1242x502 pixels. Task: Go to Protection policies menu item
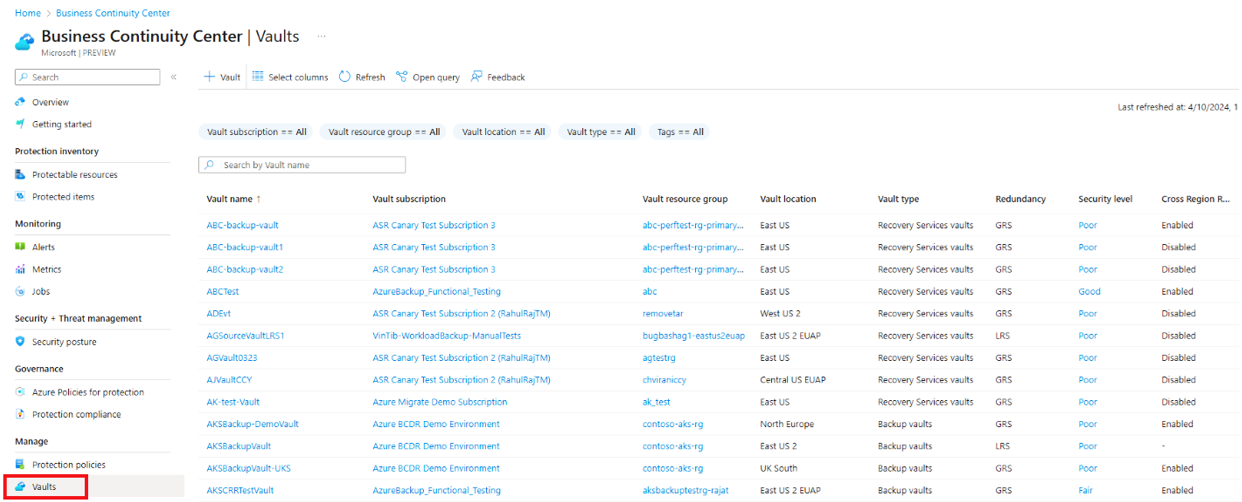68,465
